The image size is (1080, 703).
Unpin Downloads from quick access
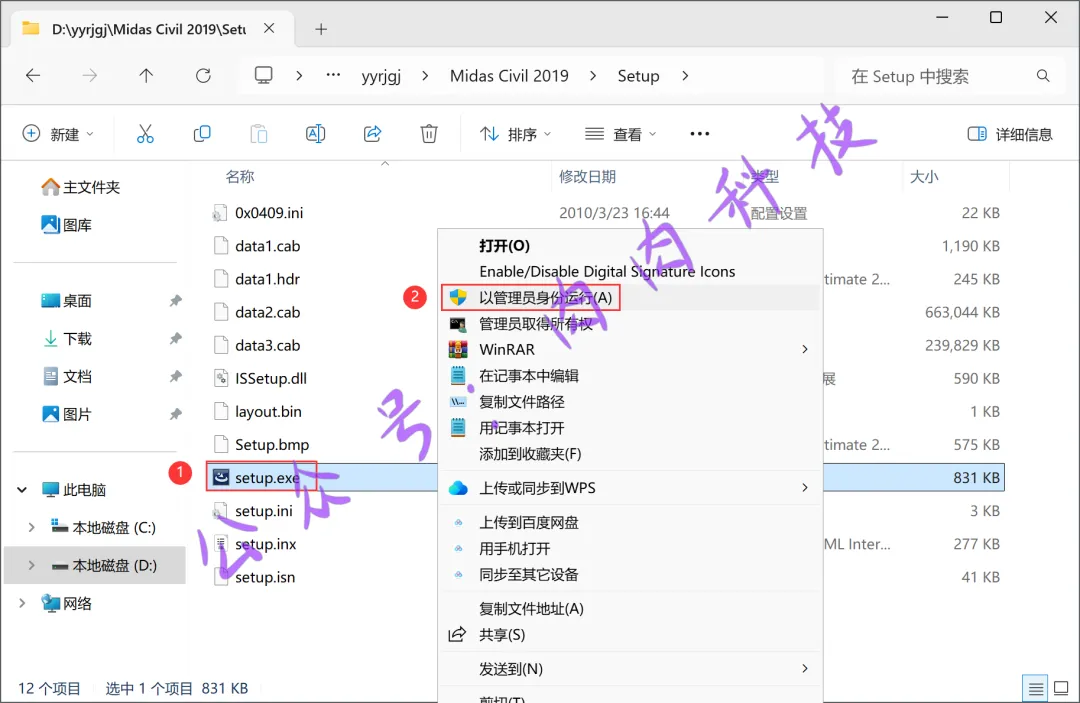tap(176, 339)
